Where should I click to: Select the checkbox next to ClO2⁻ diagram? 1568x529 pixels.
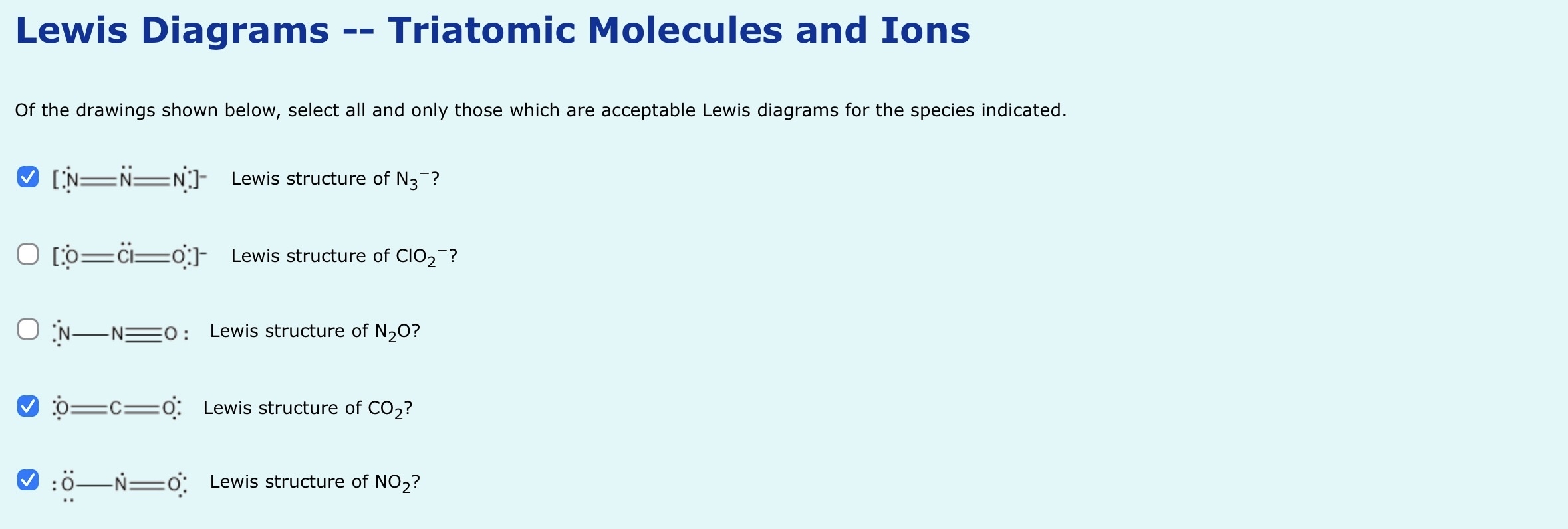coord(28,253)
